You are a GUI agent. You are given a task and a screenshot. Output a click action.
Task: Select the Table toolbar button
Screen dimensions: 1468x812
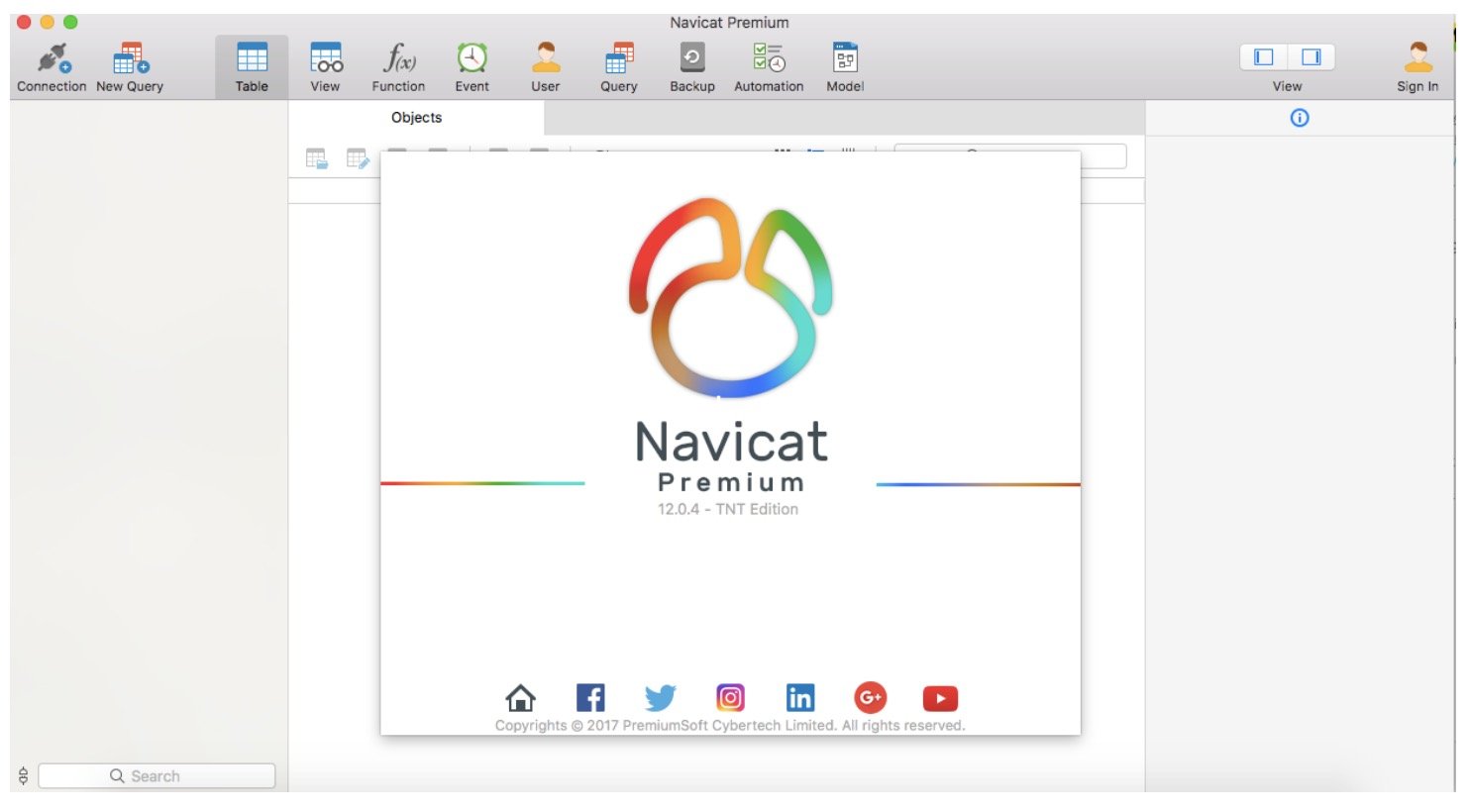click(252, 67)
